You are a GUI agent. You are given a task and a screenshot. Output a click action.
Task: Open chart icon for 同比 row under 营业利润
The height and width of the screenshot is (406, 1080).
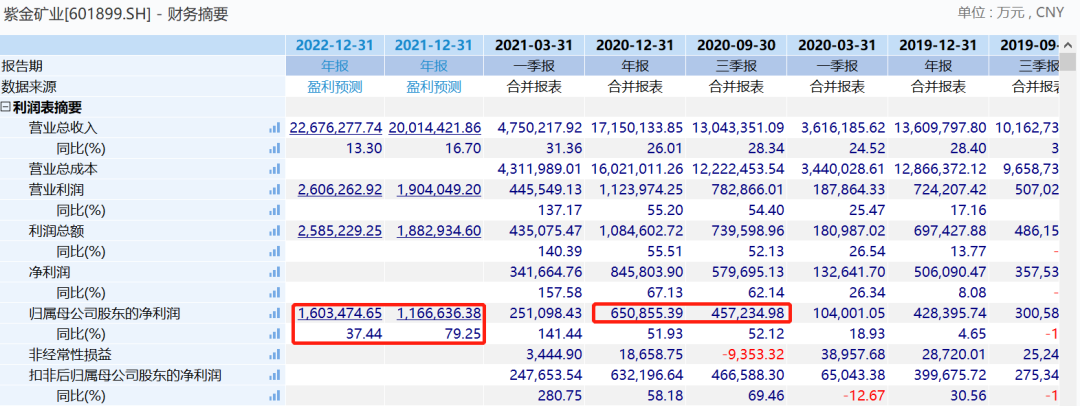[275, 210]
